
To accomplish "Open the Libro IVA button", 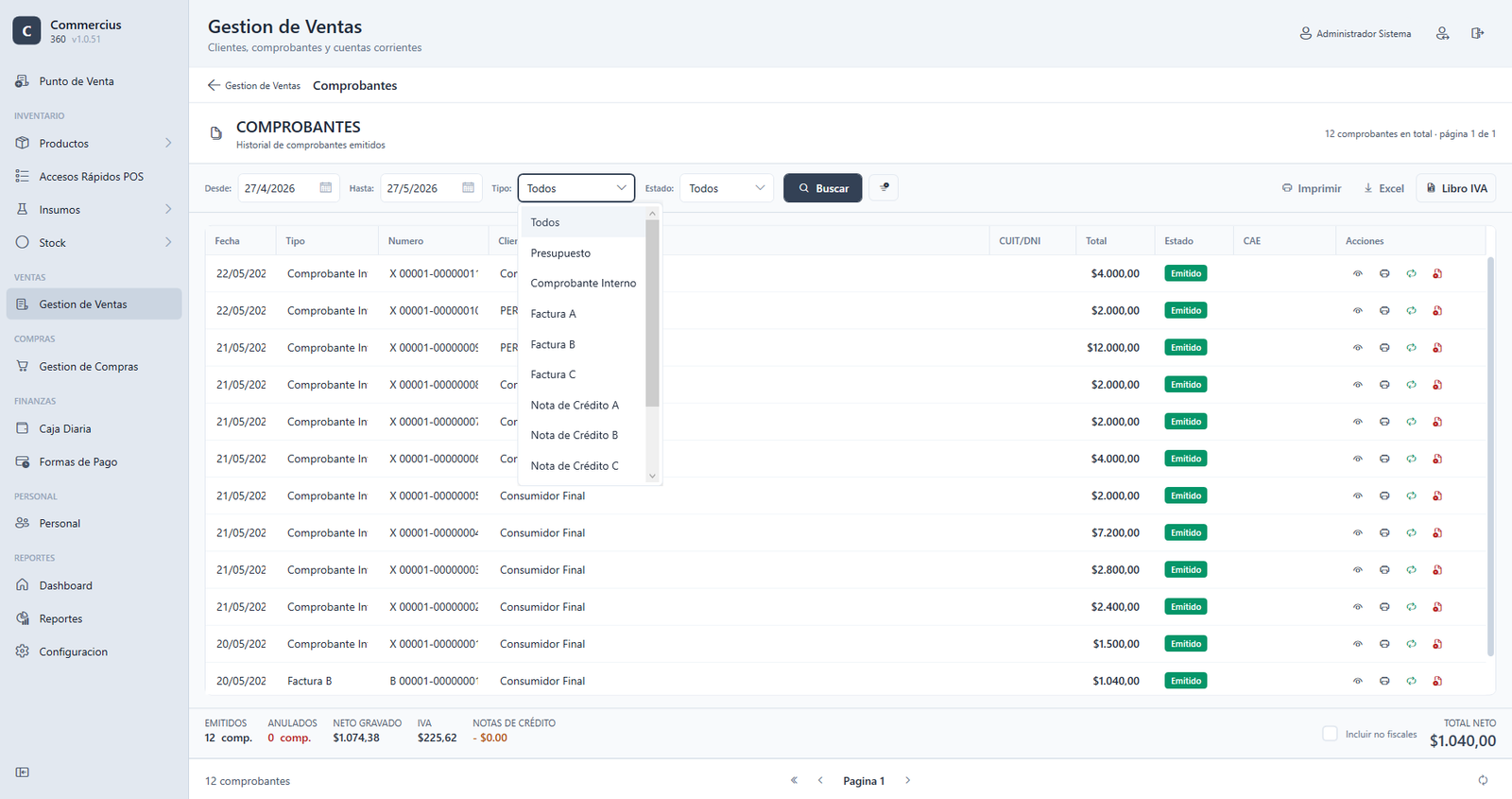I will pos(1456,188).
